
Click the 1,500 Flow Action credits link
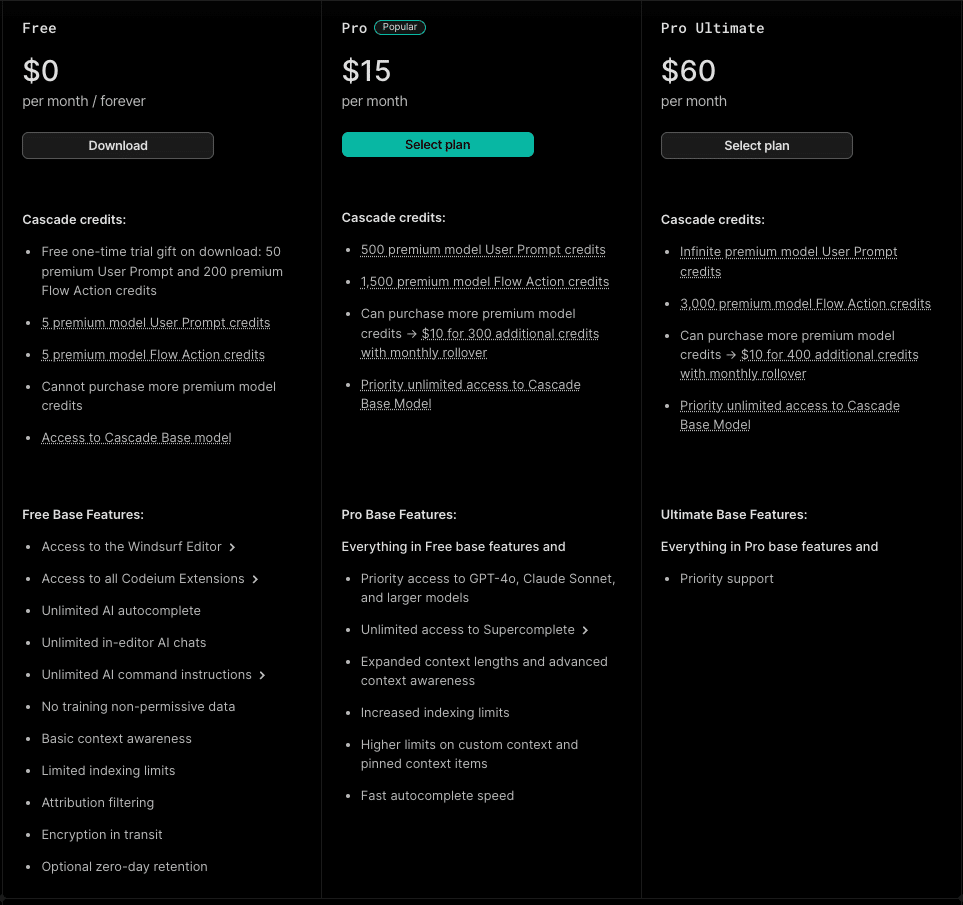point(485,282)
